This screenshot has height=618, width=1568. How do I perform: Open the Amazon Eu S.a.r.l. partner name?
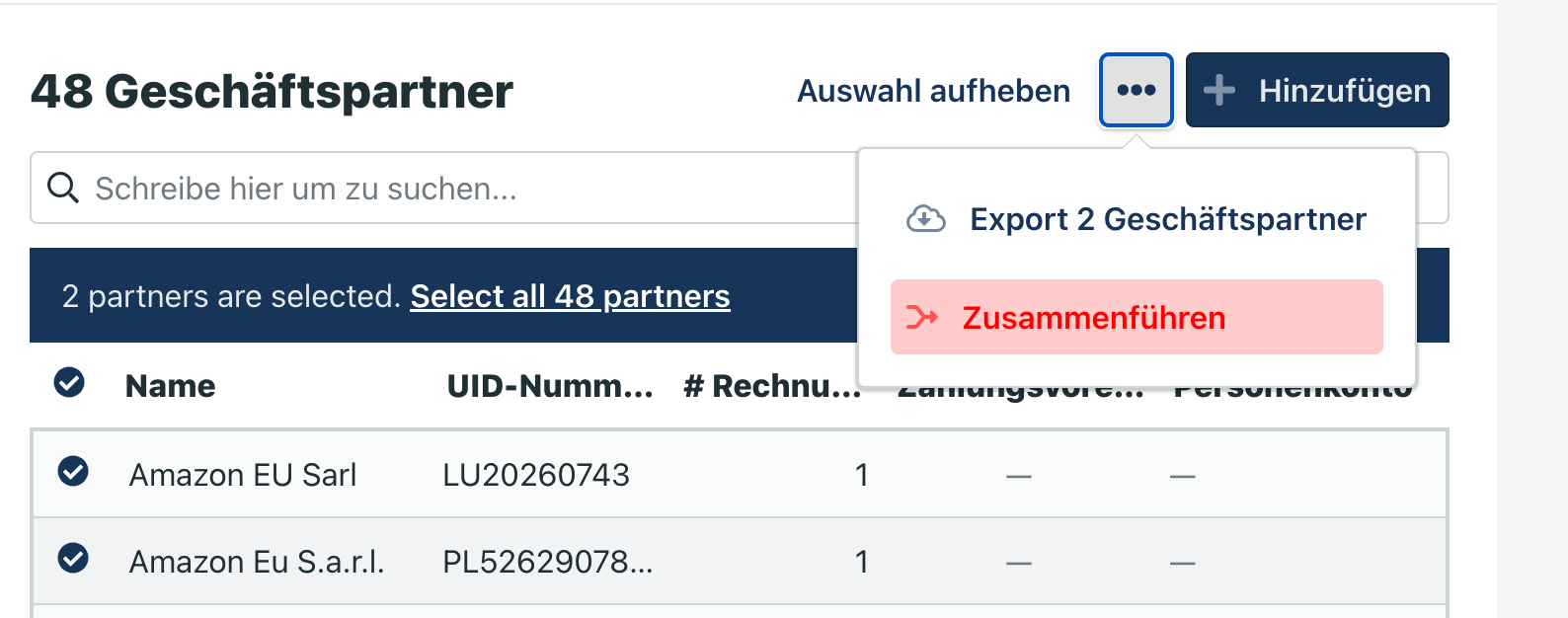[x=257, y=562]
